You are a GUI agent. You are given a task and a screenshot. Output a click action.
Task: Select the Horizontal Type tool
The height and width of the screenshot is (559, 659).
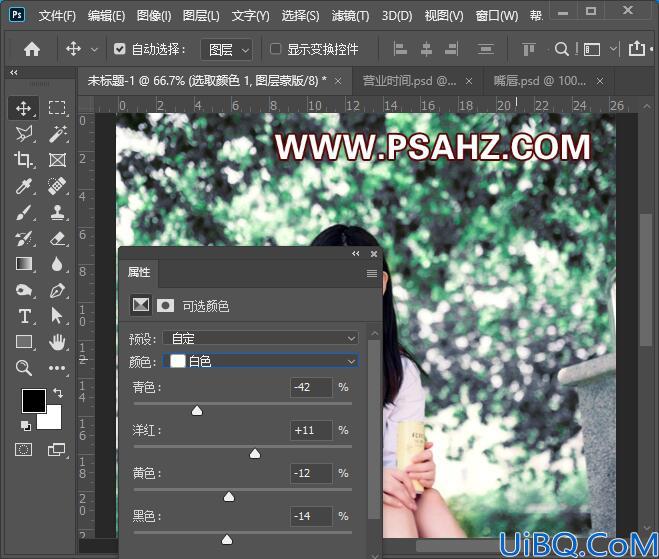[24, 316]
